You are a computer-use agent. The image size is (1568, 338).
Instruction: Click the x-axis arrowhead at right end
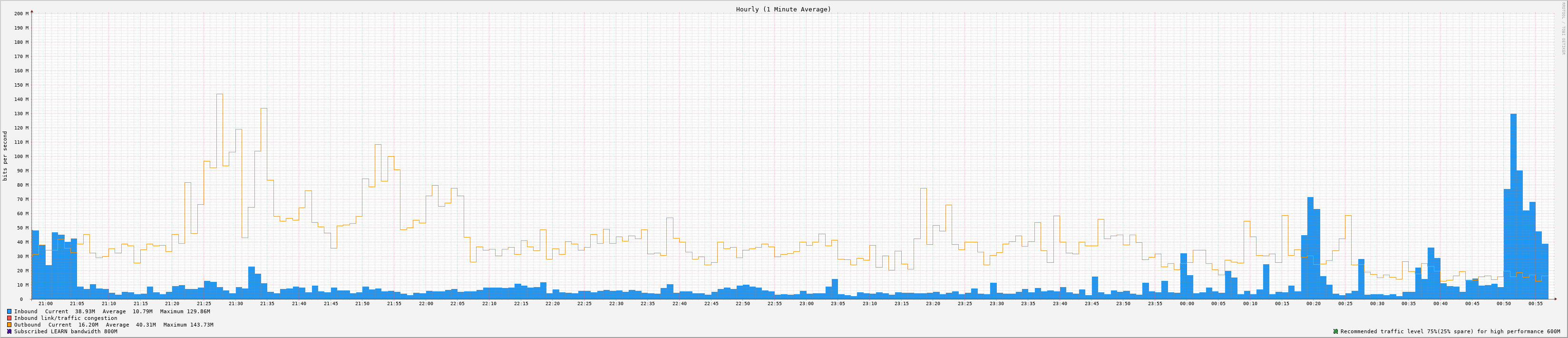(1555, 299)
